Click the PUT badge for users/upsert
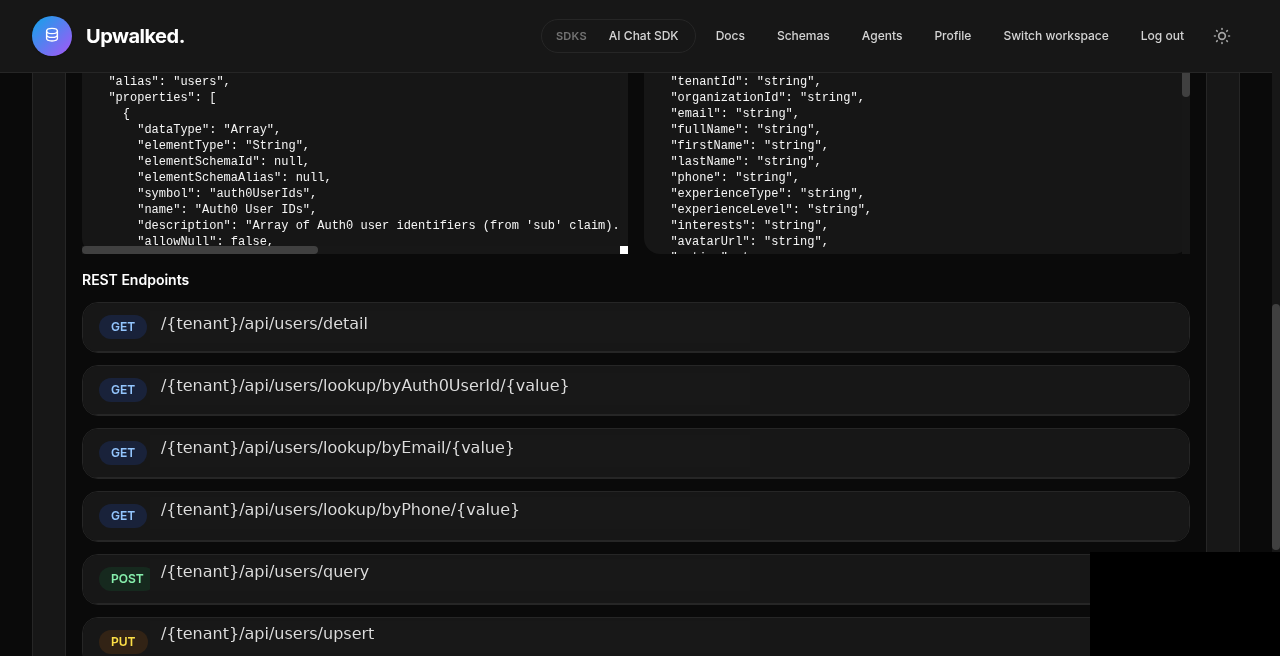Screen dimensions: 1280x656 (x=123, y=642)
